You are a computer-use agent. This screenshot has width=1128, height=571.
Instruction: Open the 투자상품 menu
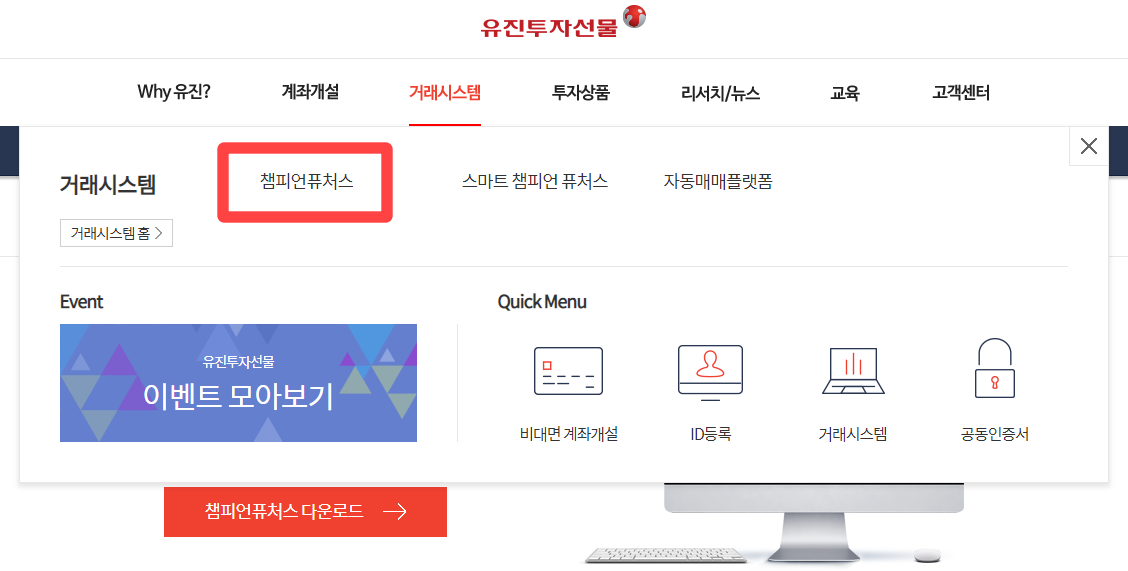pyautogui.click(x=581, y=92)
